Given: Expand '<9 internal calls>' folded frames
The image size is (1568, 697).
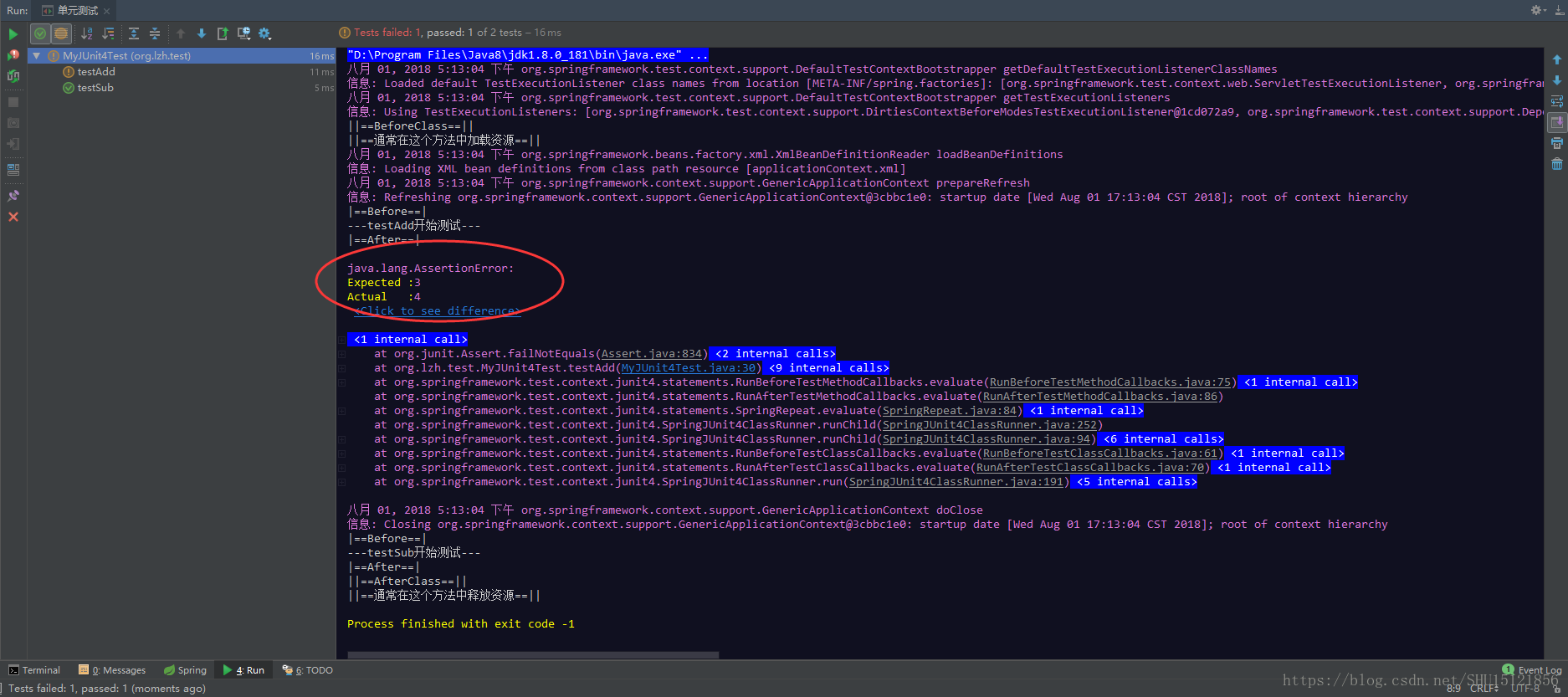Looking at the screenshot, I should point(826,368).
